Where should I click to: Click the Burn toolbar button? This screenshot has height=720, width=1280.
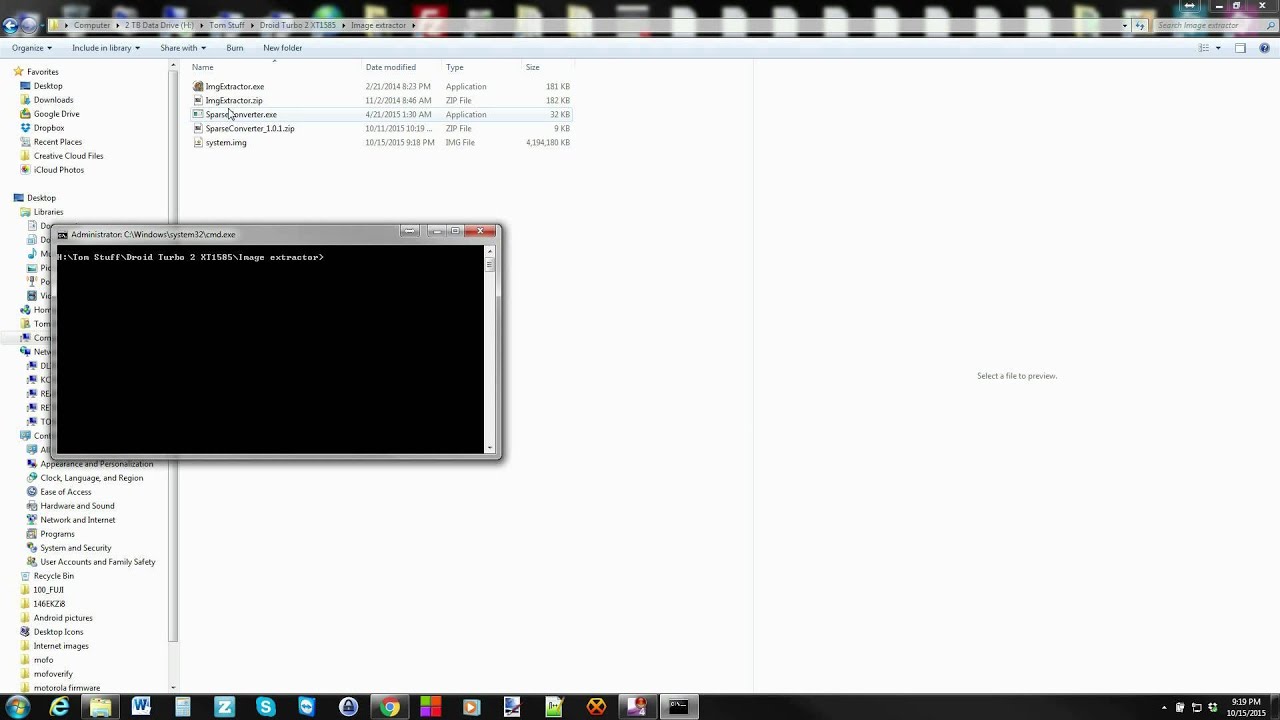tap(235, 48)
